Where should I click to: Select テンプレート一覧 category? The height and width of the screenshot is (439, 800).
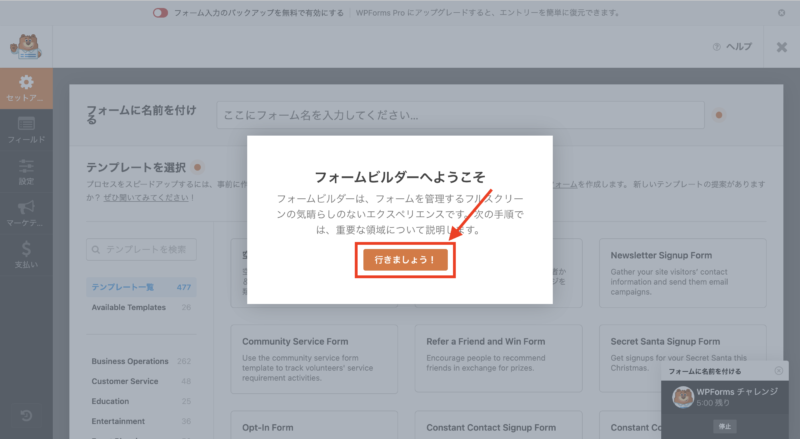click(x=141, y=287)
